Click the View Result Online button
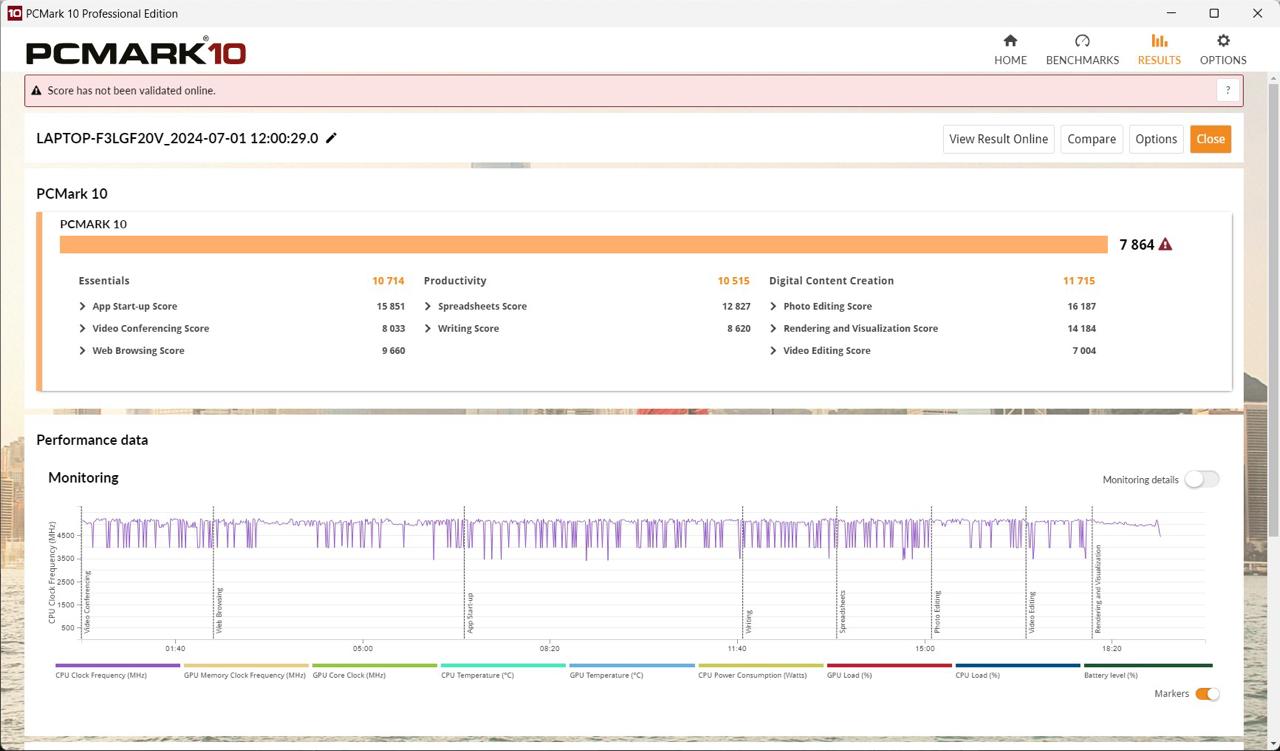Viewport: 1280px width, 751px height. point(999,139)
